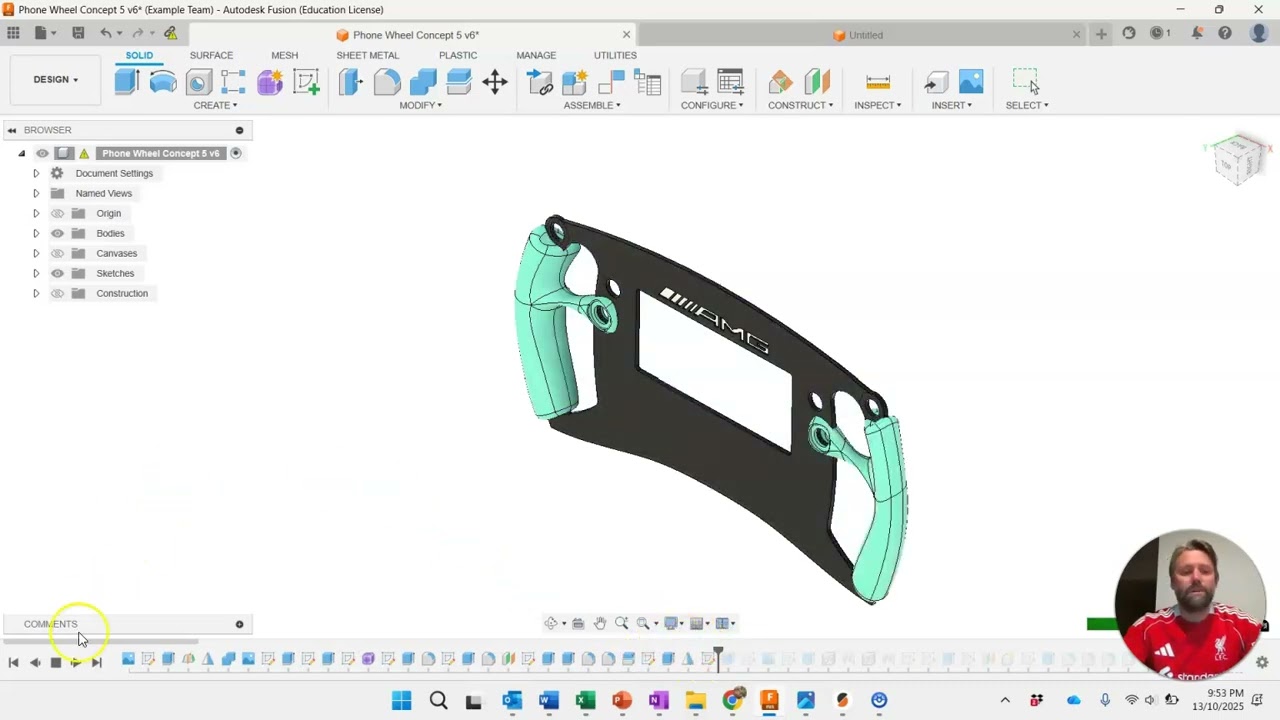Click the Undo arrow
Viewport: 1280px width, 720px height.
(x=105, y=33)
